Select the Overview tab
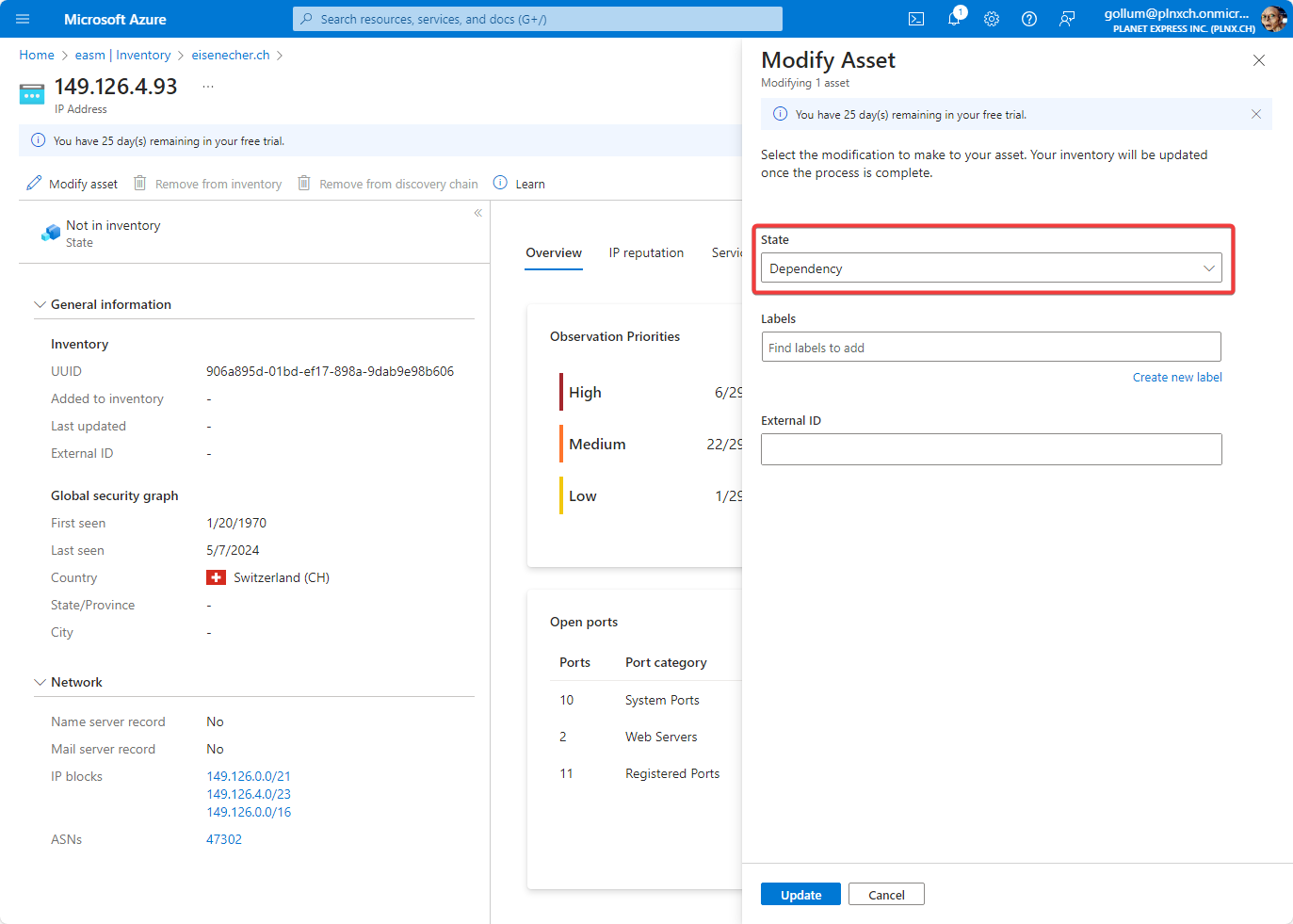Image resolution: width=1293 pixels, height=924 pixels. coord(554,252)
